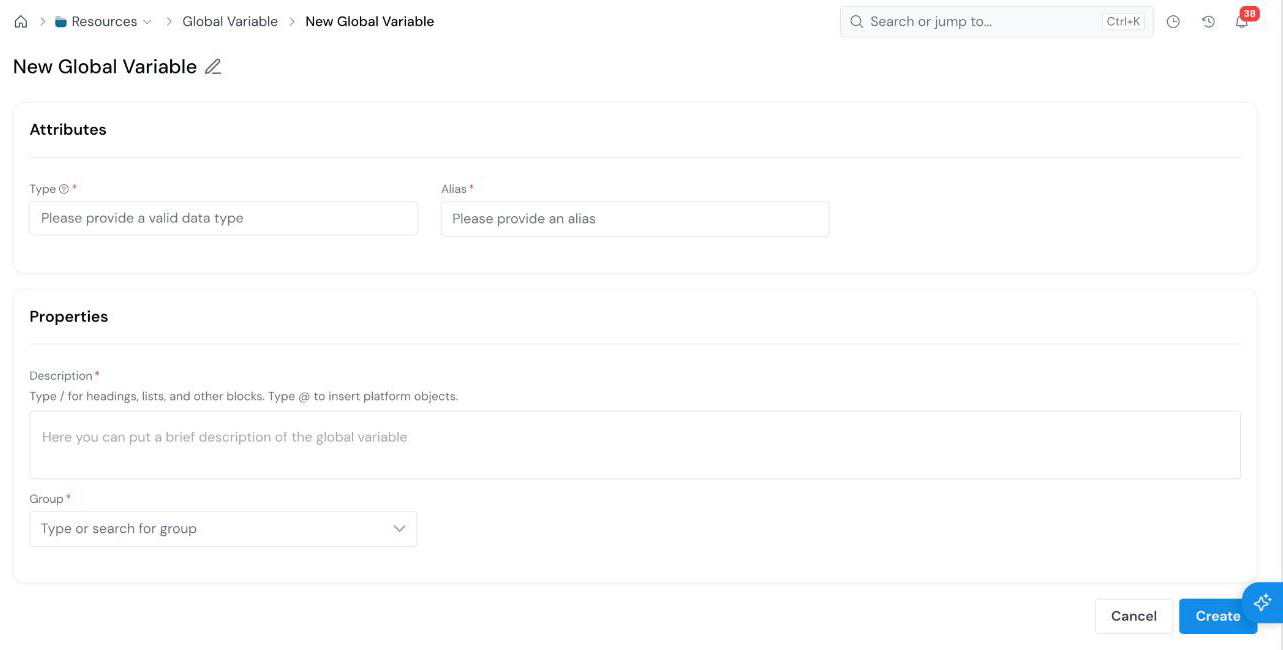Open the history icon in header

pos(1208,21)
